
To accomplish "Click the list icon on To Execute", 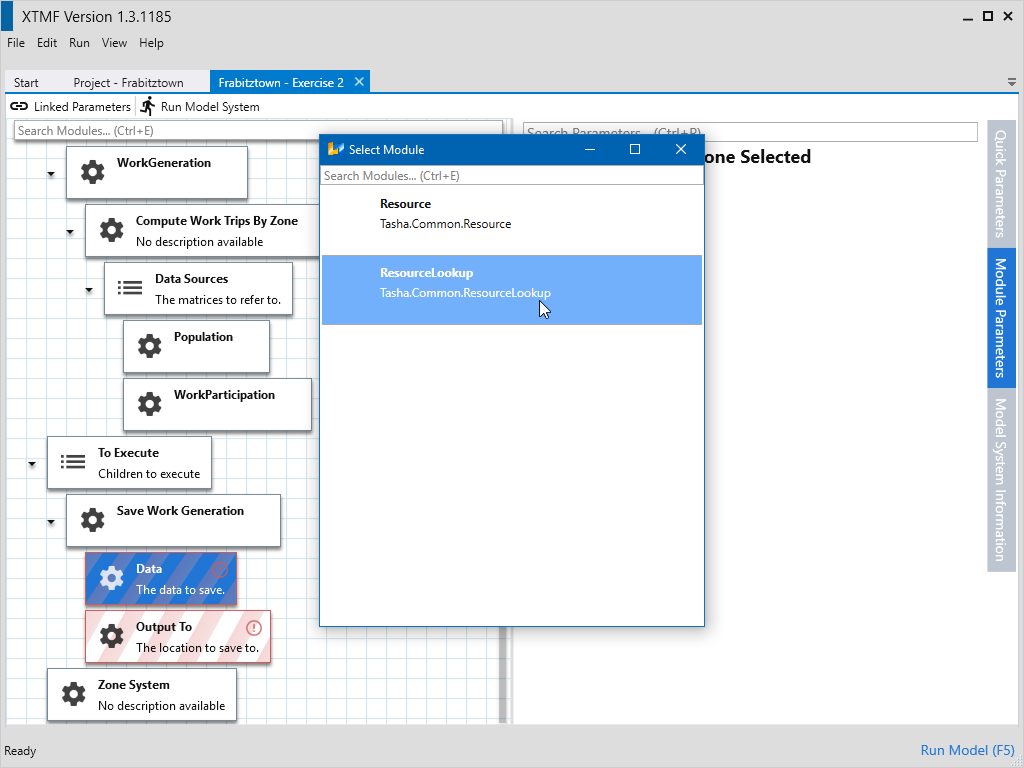I will tap(73, 462).
